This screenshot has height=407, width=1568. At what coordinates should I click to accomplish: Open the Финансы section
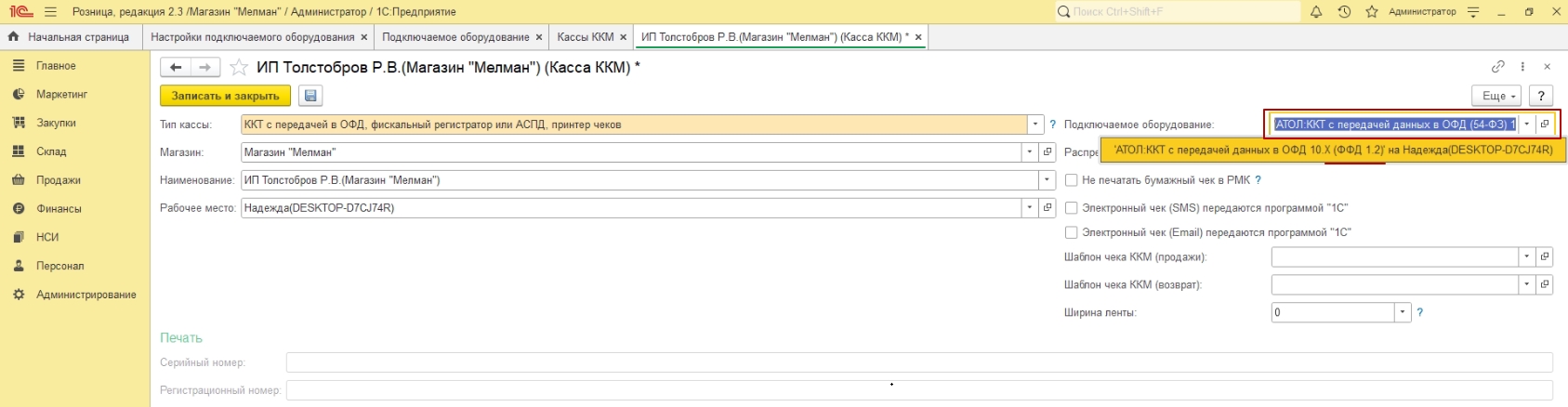59,209
